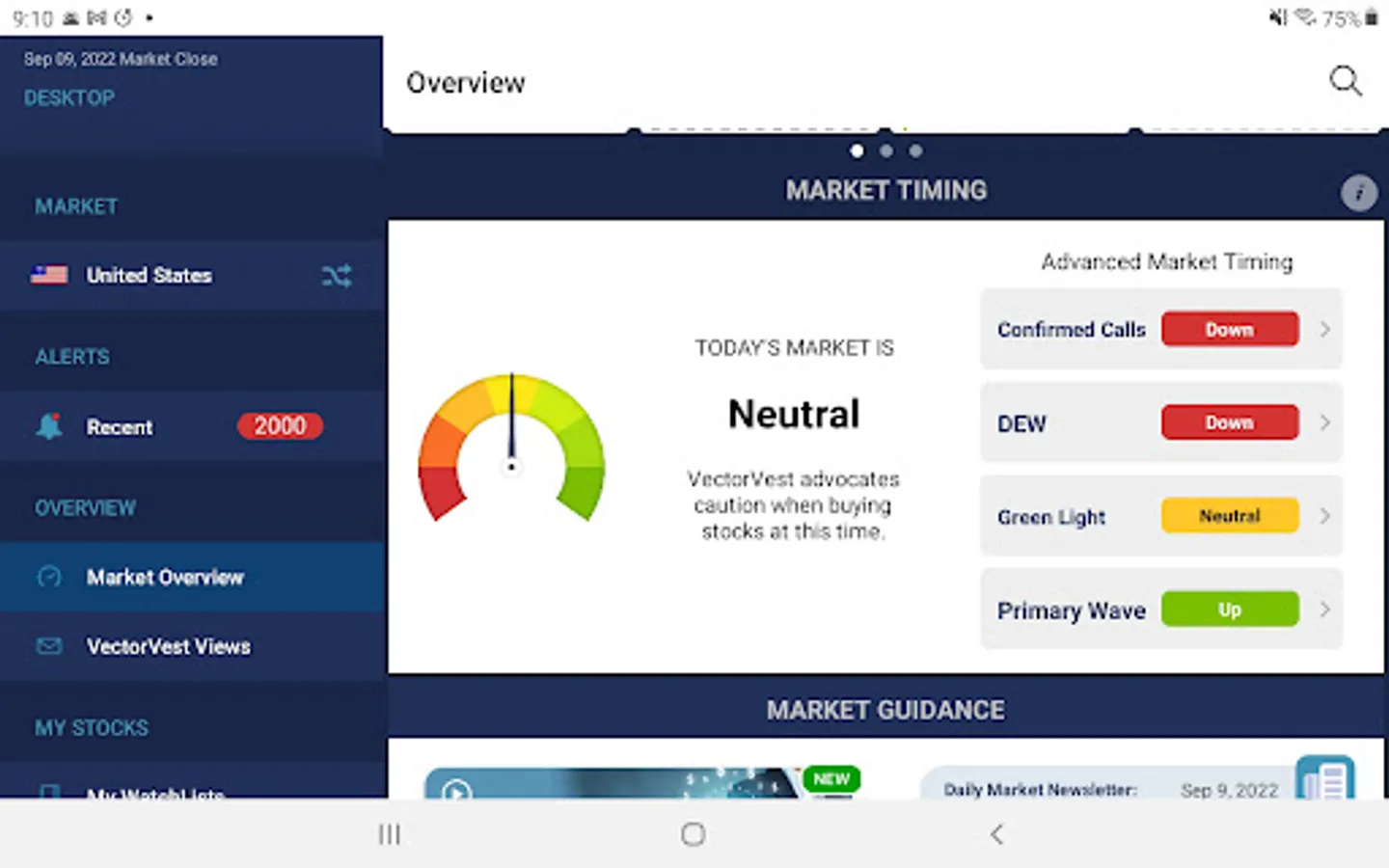The image size is (1389, 868).
Task: Tap the MARKET section header
Action: [x=76, y=206]
